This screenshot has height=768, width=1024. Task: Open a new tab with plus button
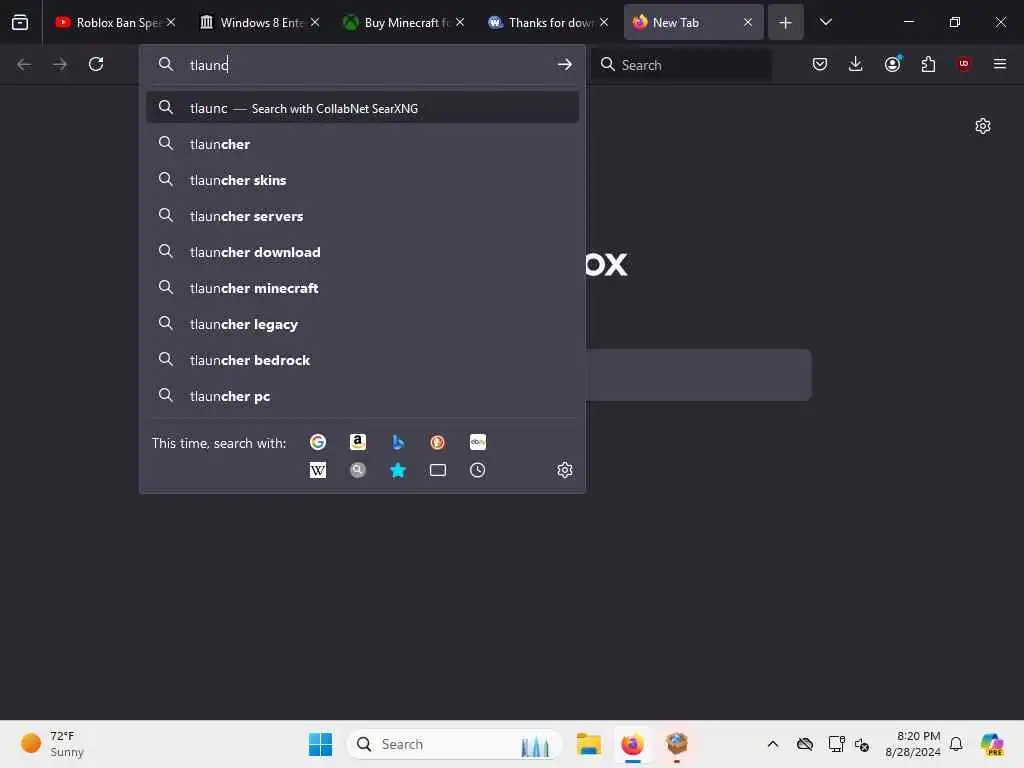pos(786,22)
